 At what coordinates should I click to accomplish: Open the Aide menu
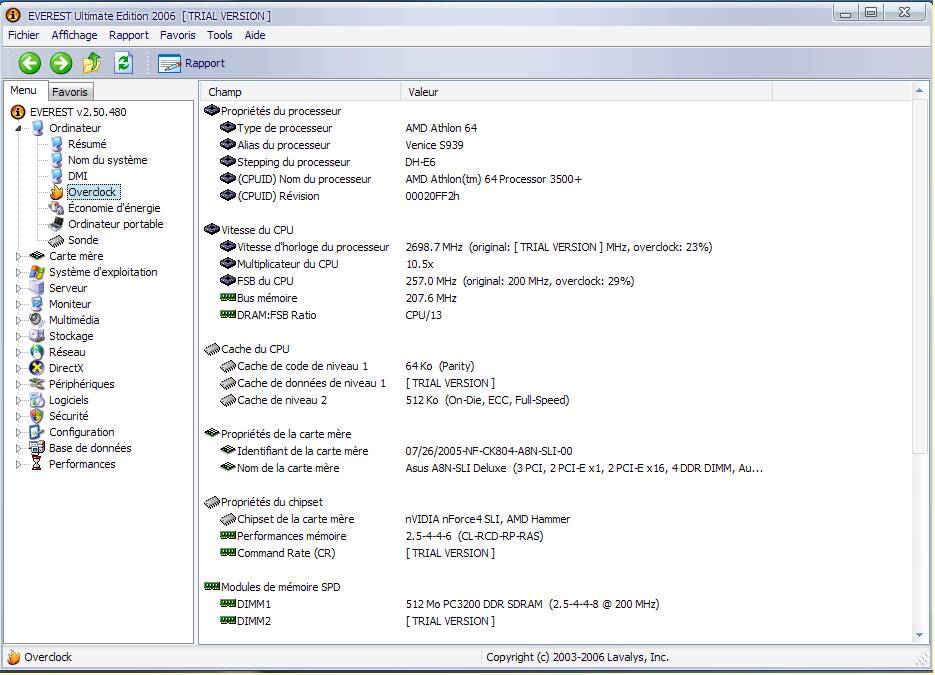coord(255,35)
